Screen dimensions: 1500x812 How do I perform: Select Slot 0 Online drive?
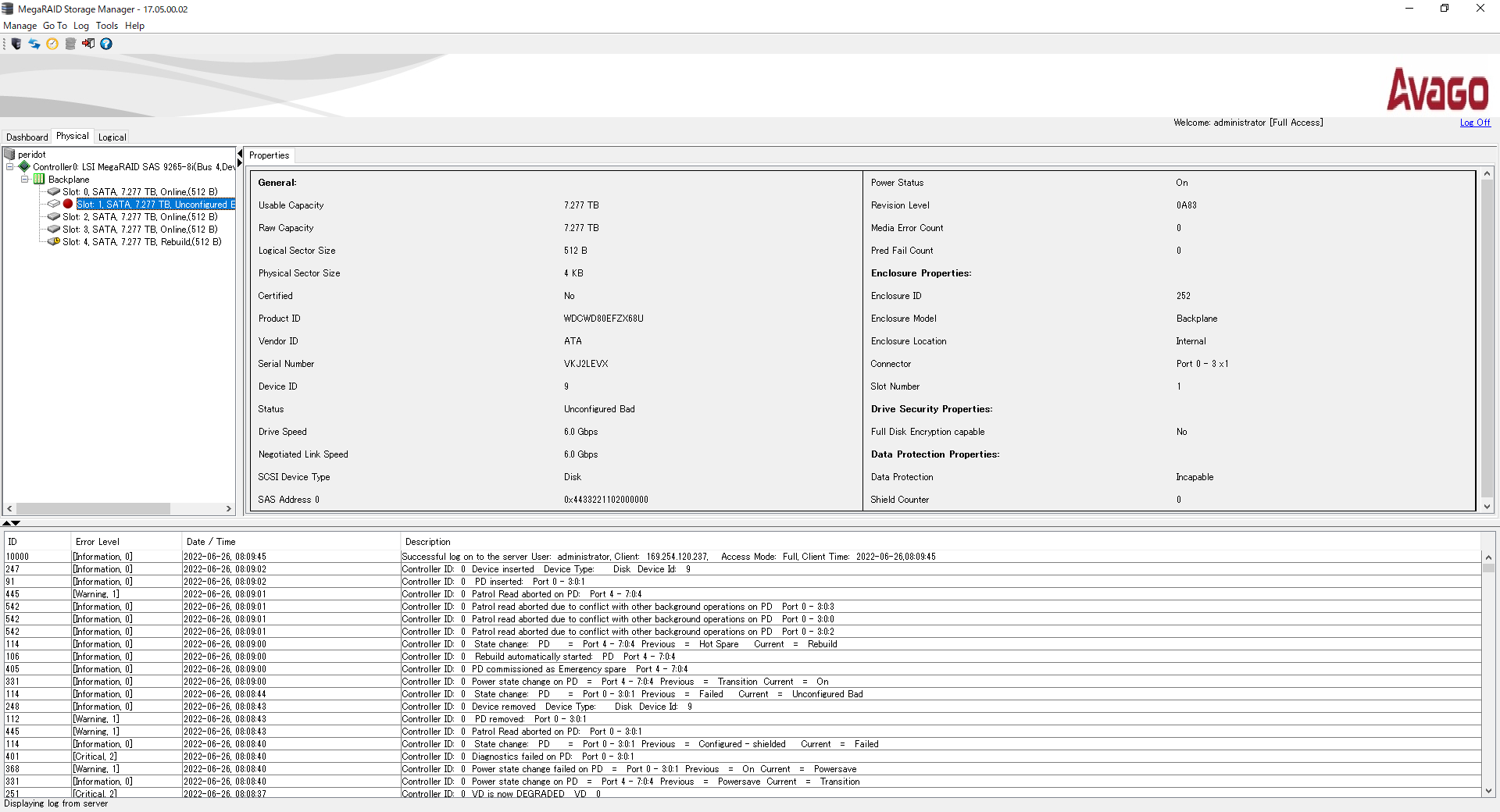140,191
